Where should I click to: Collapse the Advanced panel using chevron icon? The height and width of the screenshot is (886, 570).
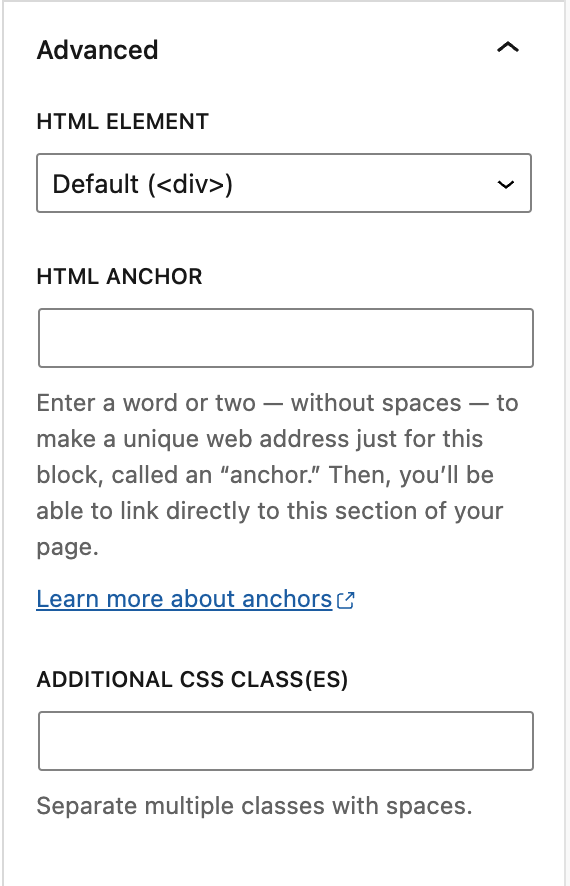click(x=507, y=48)
